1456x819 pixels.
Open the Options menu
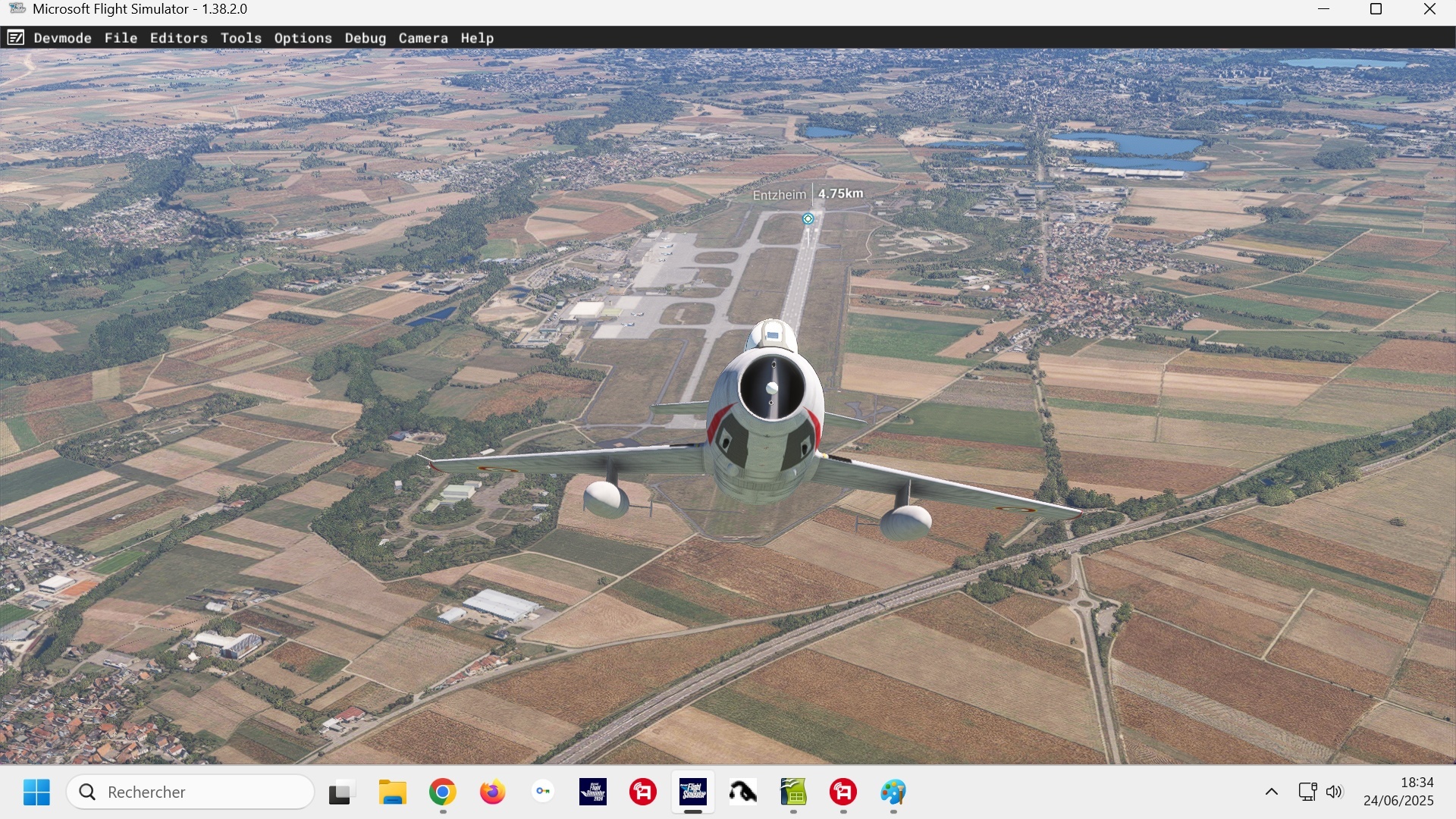(x=303, y=38)
